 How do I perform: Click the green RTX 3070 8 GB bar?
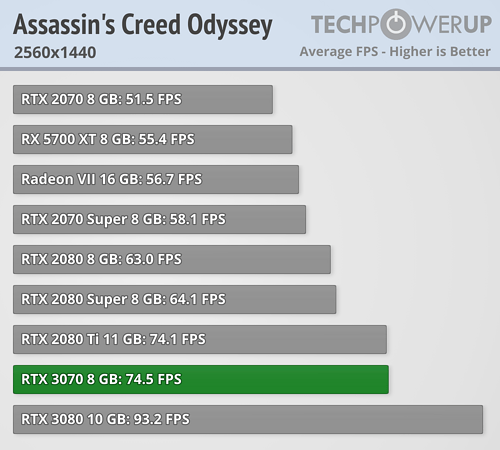click(x=201, y=379)
